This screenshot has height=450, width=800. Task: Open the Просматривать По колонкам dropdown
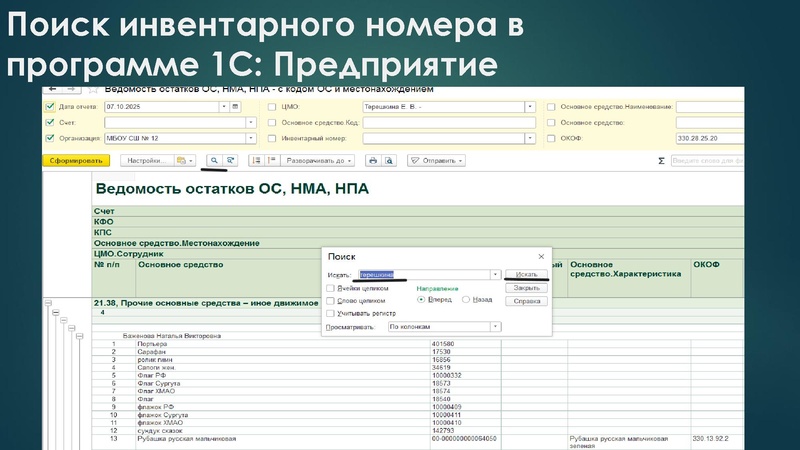(x=495, y=327)
